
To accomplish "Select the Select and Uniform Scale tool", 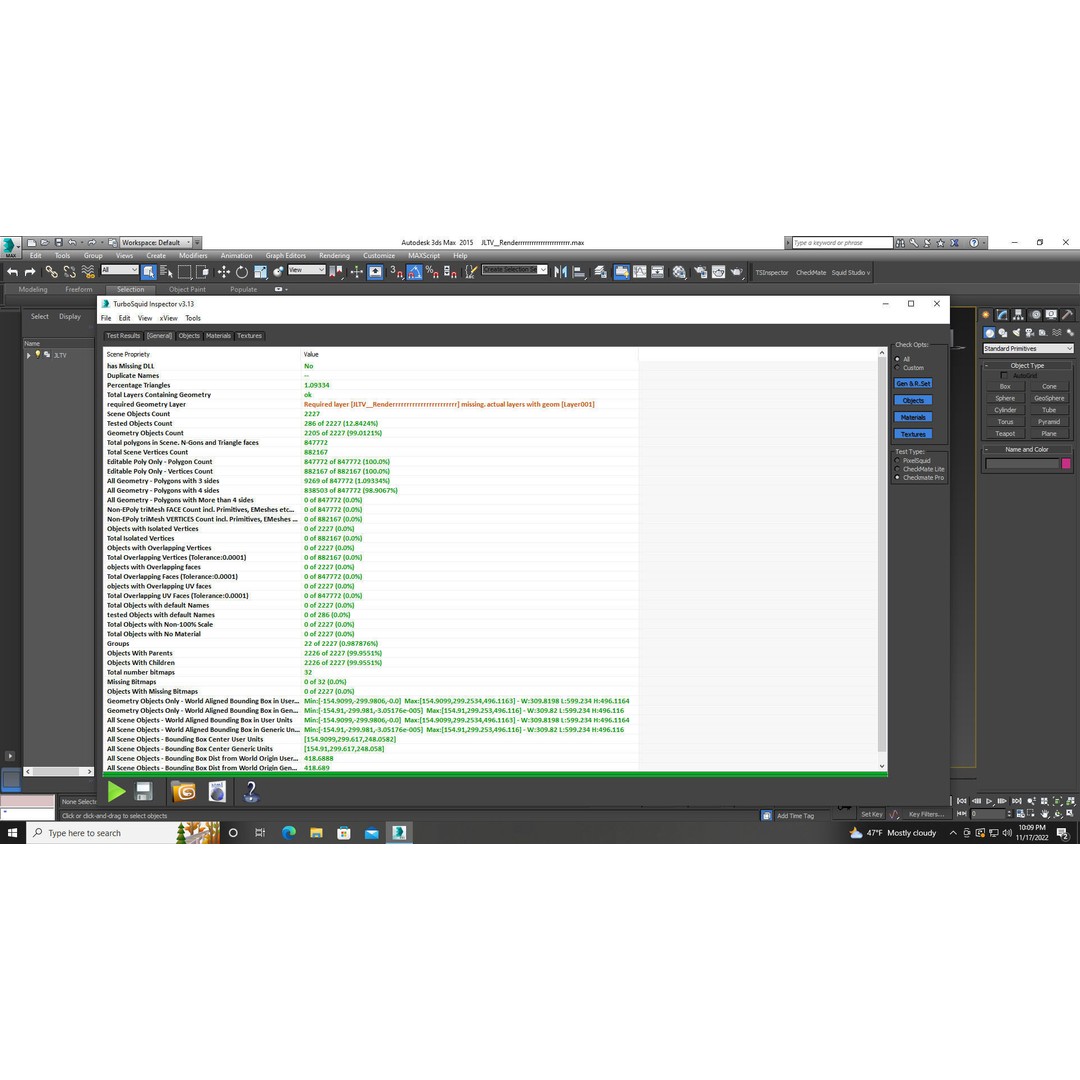I will click(260, 272).
